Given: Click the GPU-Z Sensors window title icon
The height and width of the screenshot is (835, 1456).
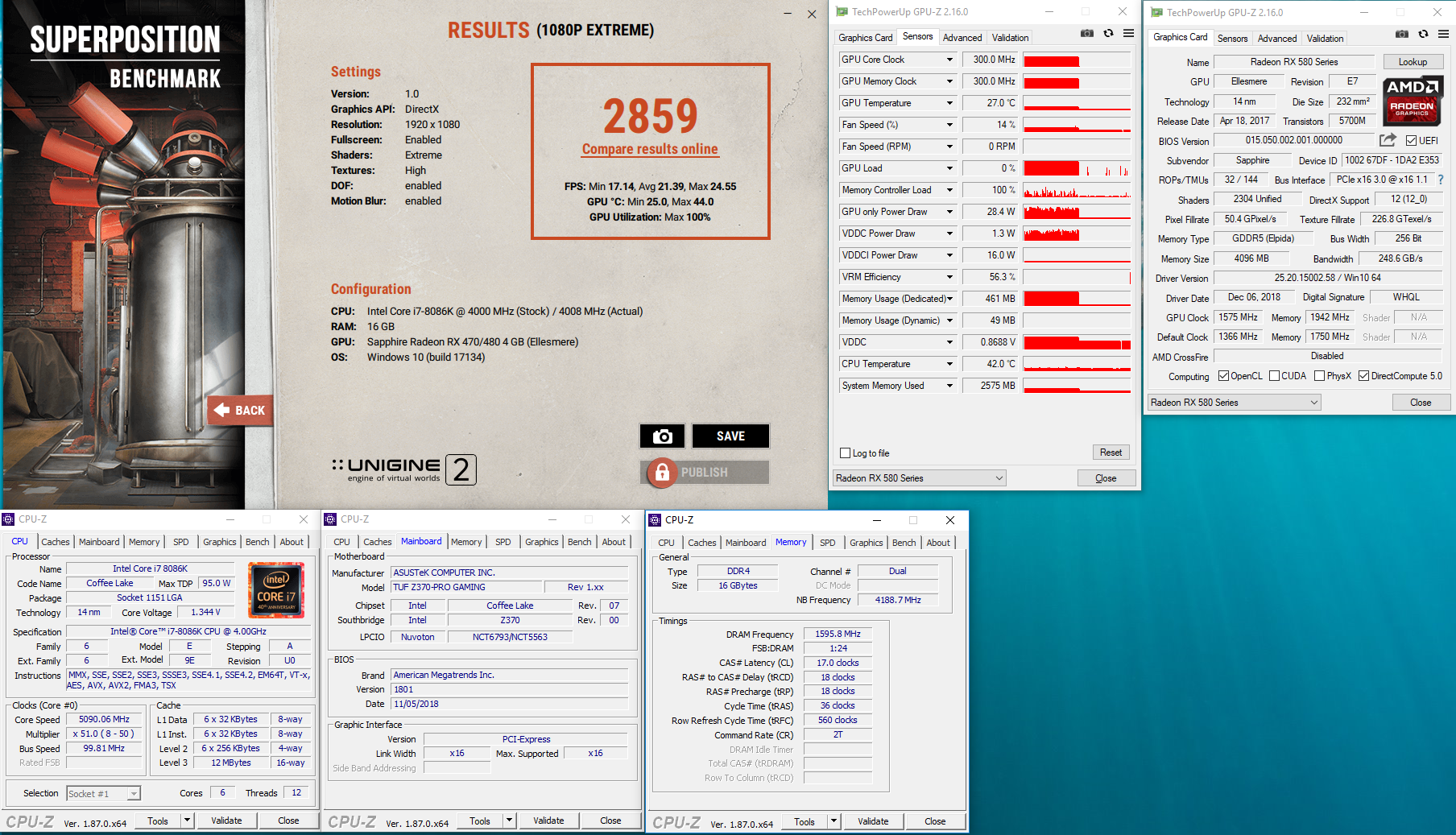Looking at the screenshot, I should click(842, 12).
